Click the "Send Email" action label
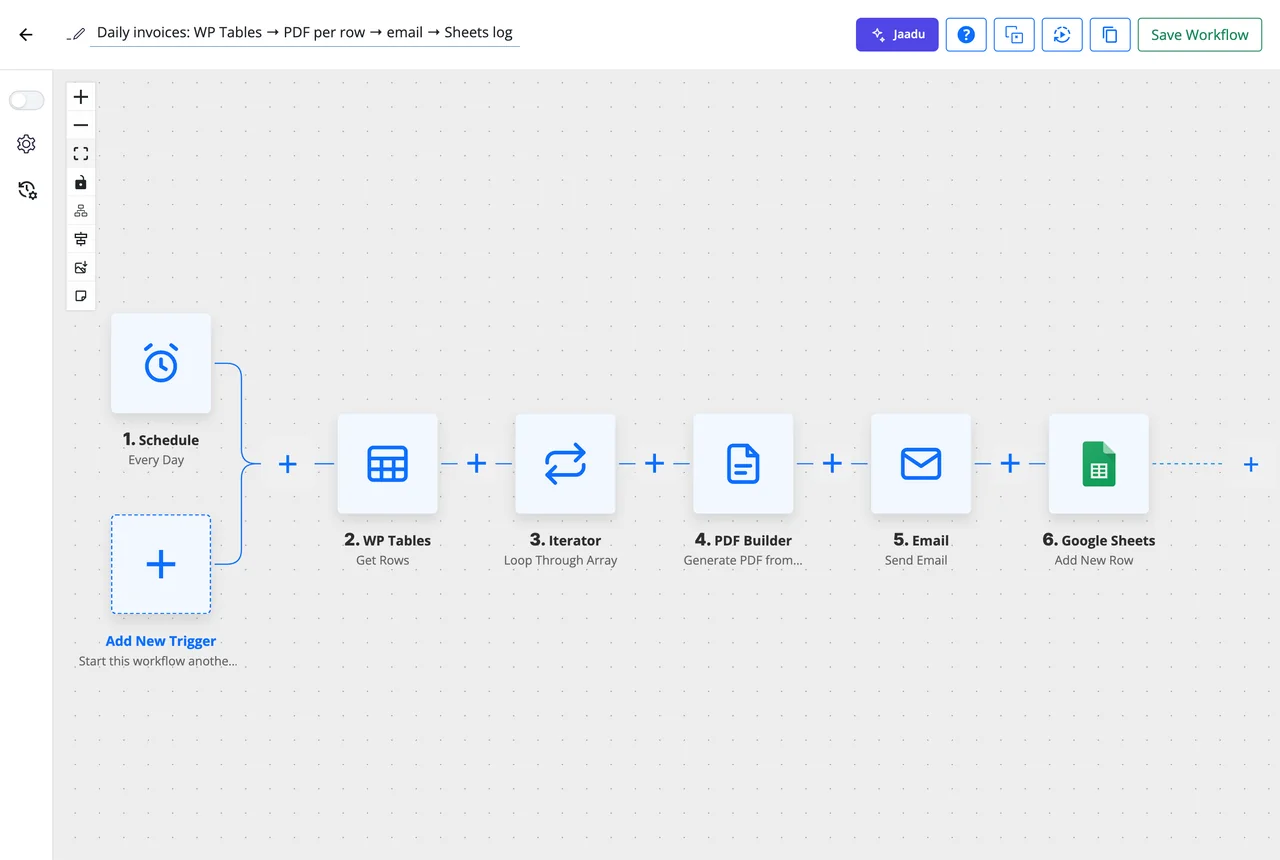1280x860 pixels. (x=916, y=560)
